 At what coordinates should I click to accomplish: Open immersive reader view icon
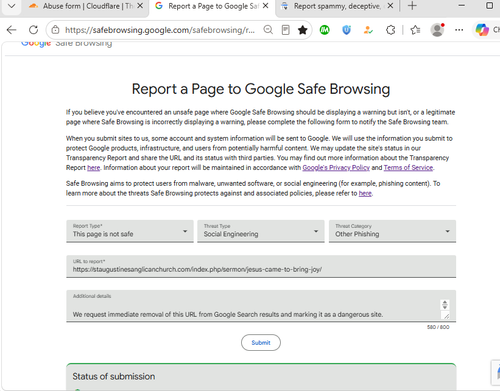pyautogui.click(x=286, y=30)
